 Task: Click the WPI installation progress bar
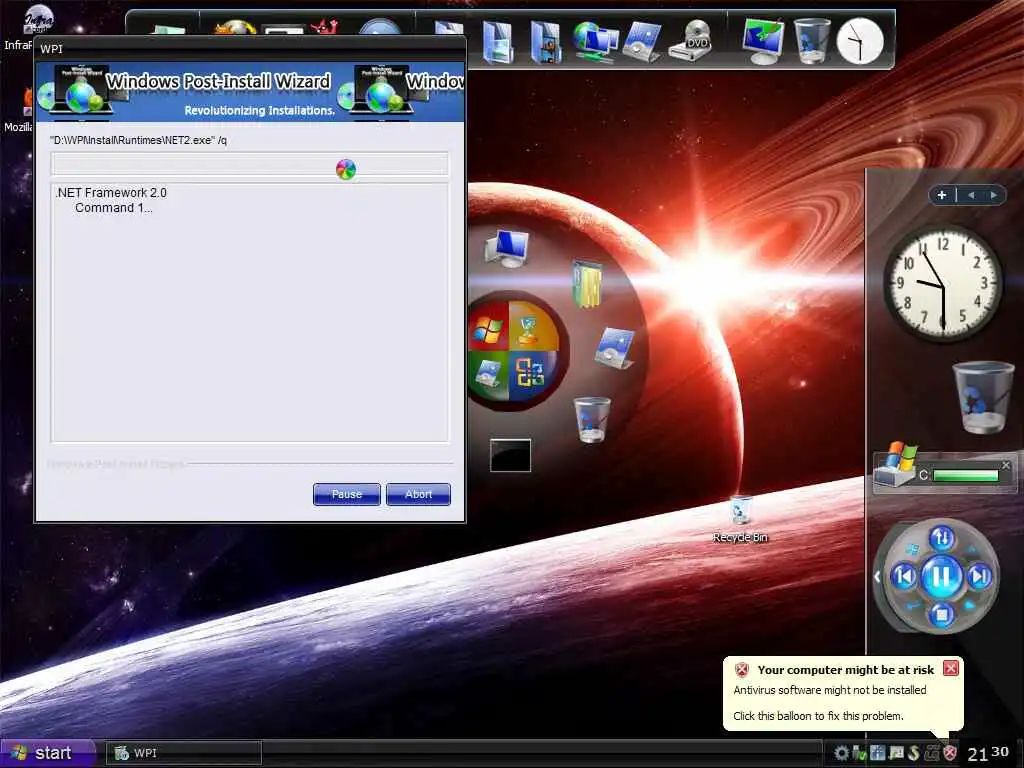[x=249, y=164]
